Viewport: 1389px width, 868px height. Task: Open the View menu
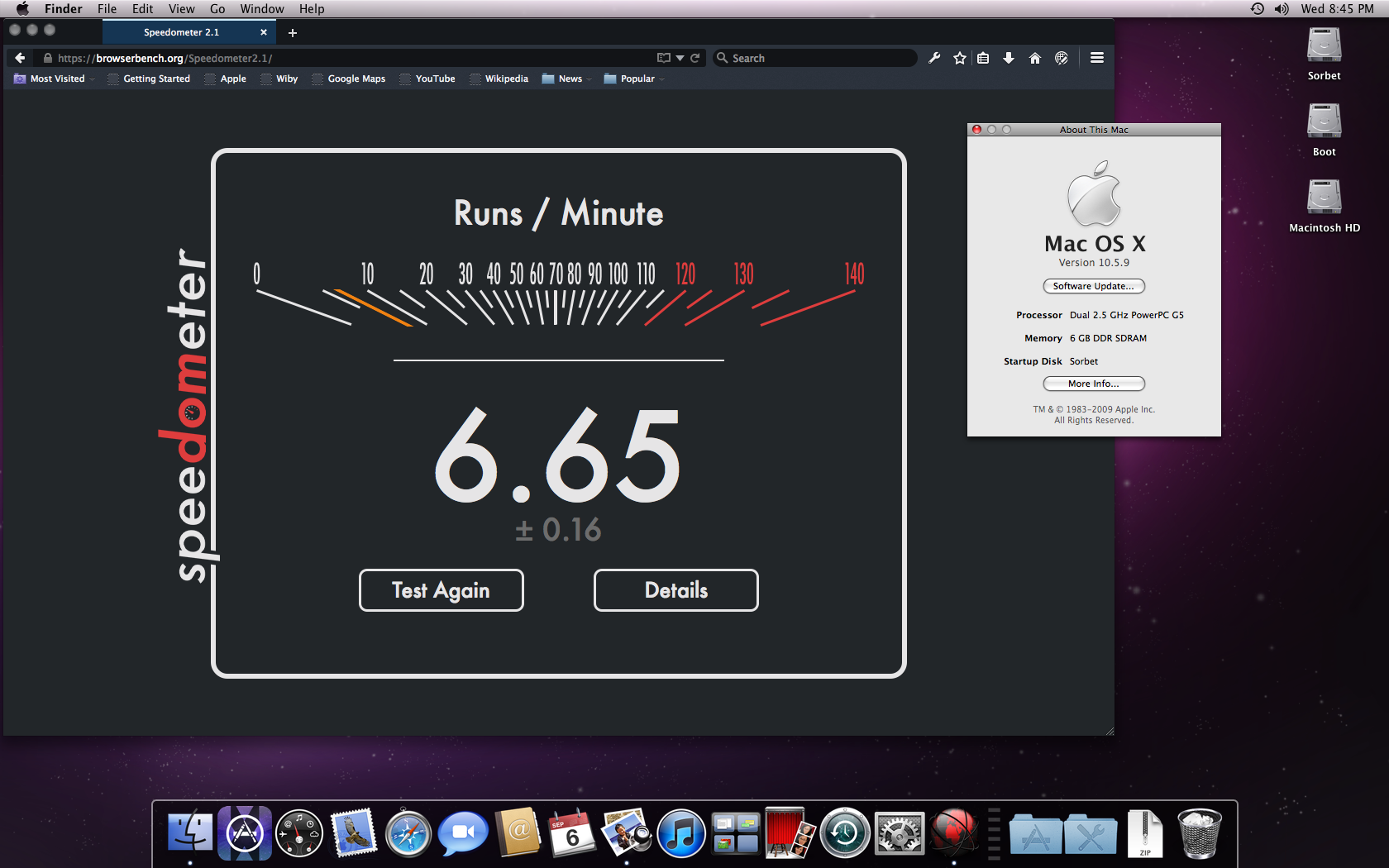click(x=181, y=9)
